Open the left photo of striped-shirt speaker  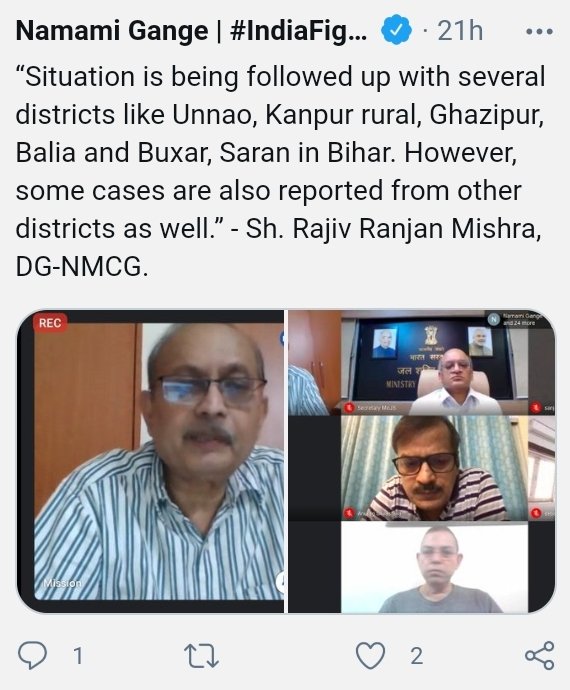pos(151,461)
